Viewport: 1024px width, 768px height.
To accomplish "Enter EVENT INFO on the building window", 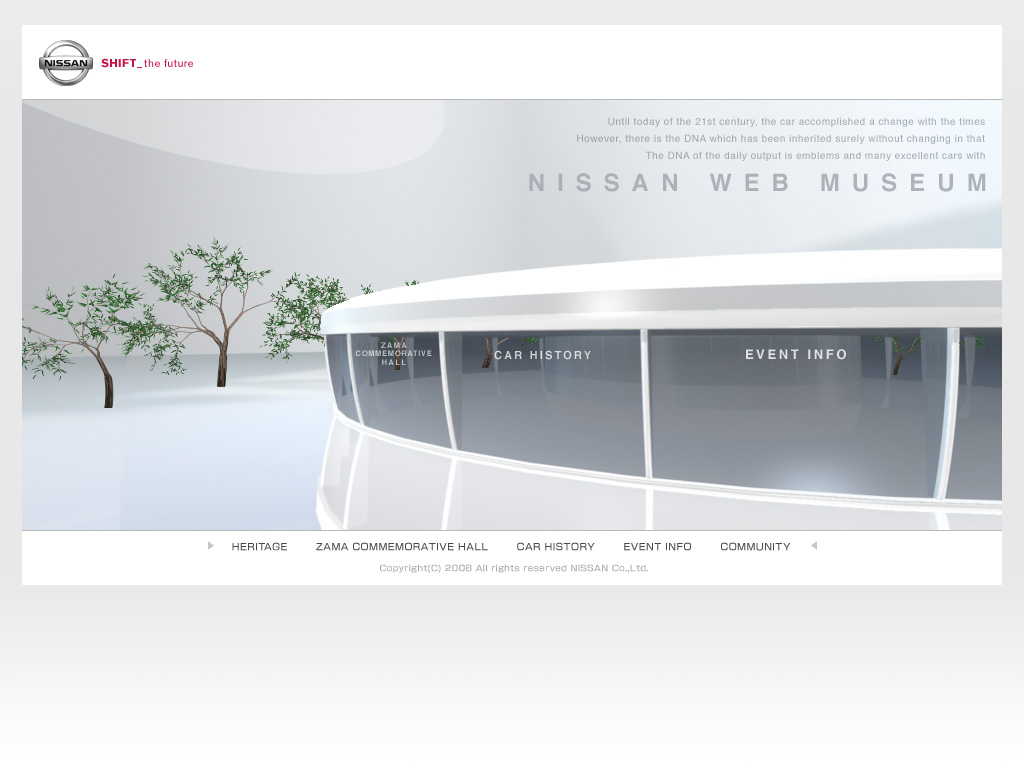I will (x=796, y=355).
